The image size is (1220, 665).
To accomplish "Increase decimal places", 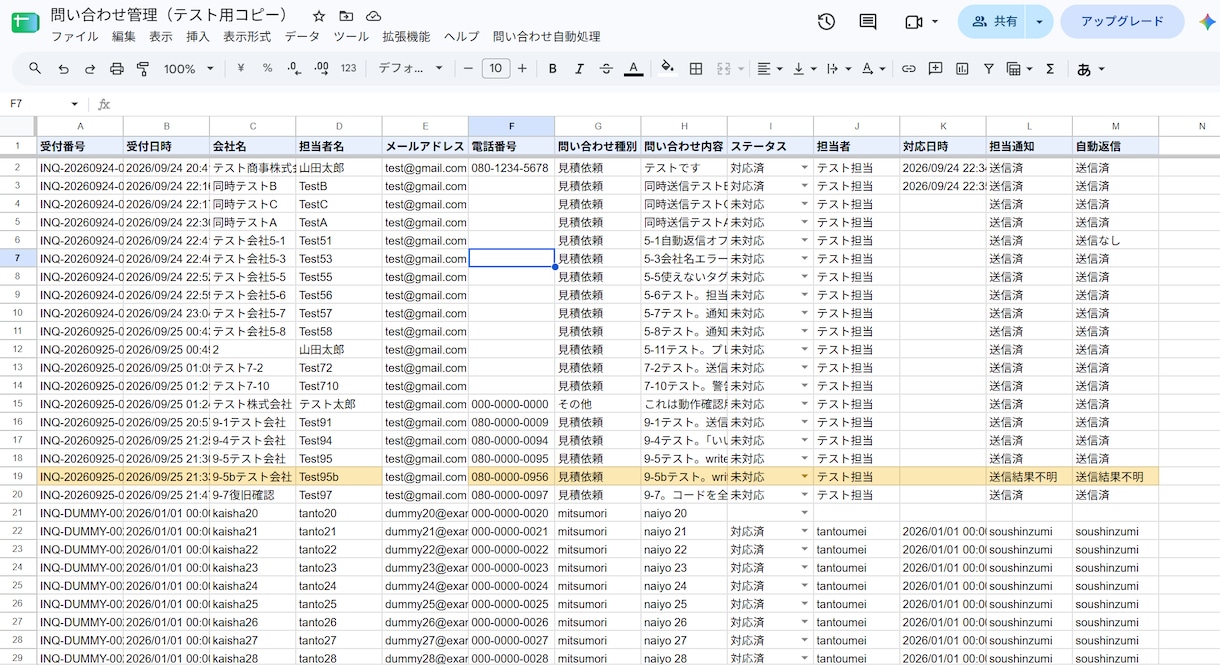I will (x=321, y=69).
